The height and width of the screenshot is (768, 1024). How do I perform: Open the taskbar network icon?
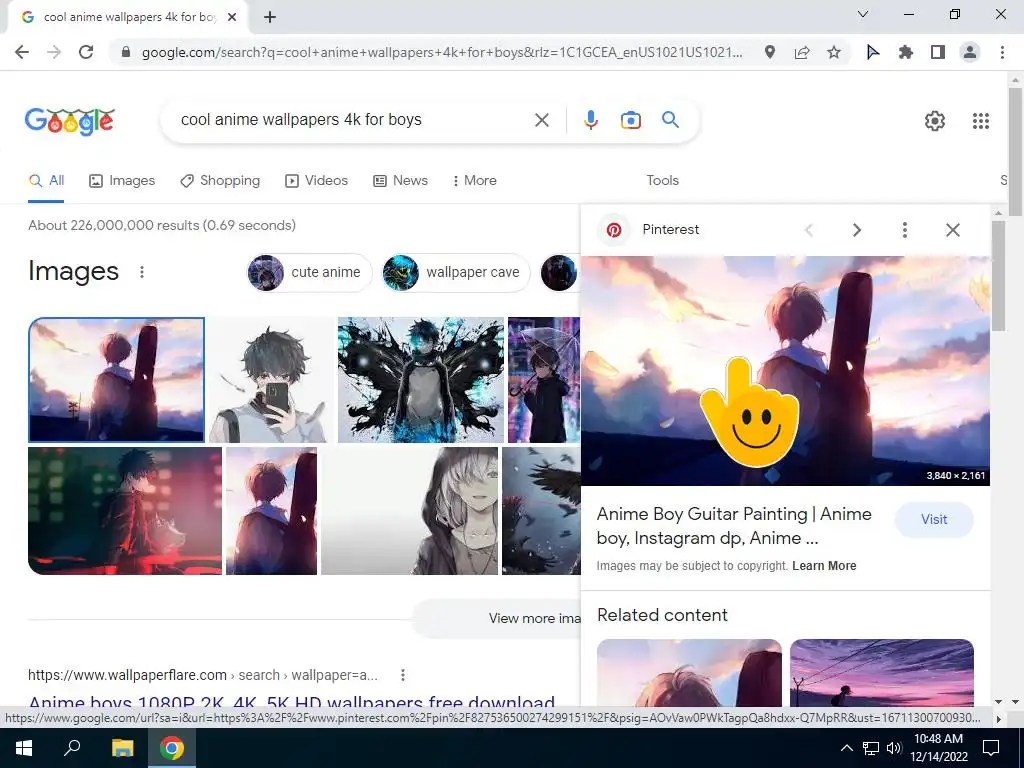pos(871,748)
